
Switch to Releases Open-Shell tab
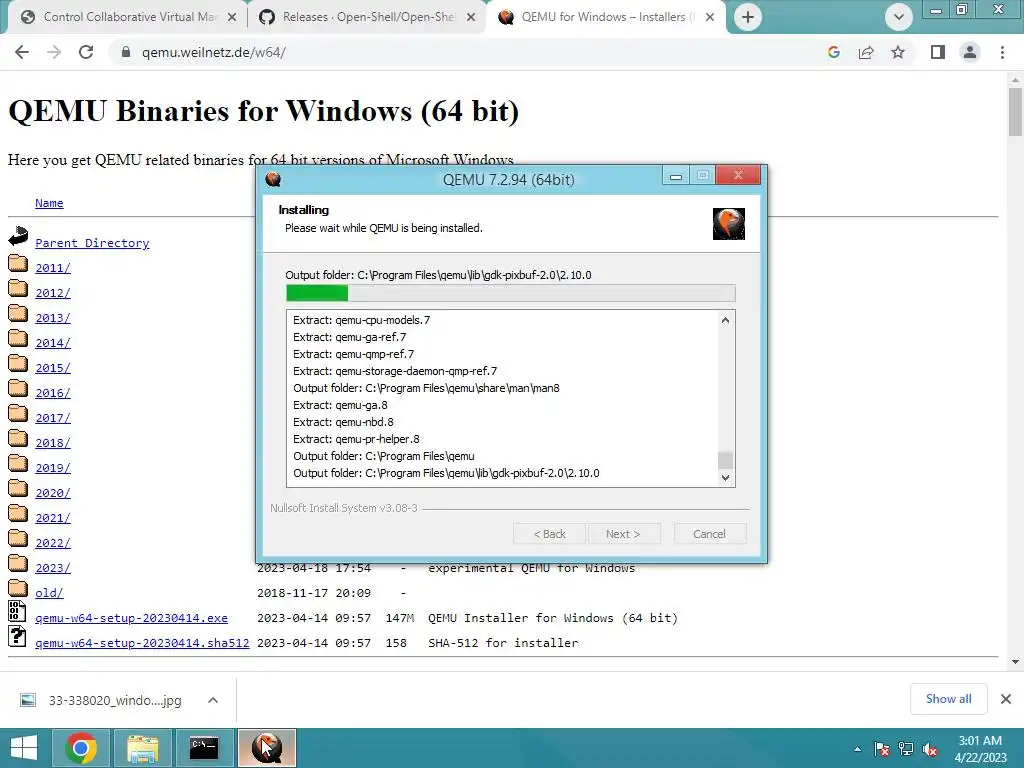pyautogui.click(x=366, y=17)
